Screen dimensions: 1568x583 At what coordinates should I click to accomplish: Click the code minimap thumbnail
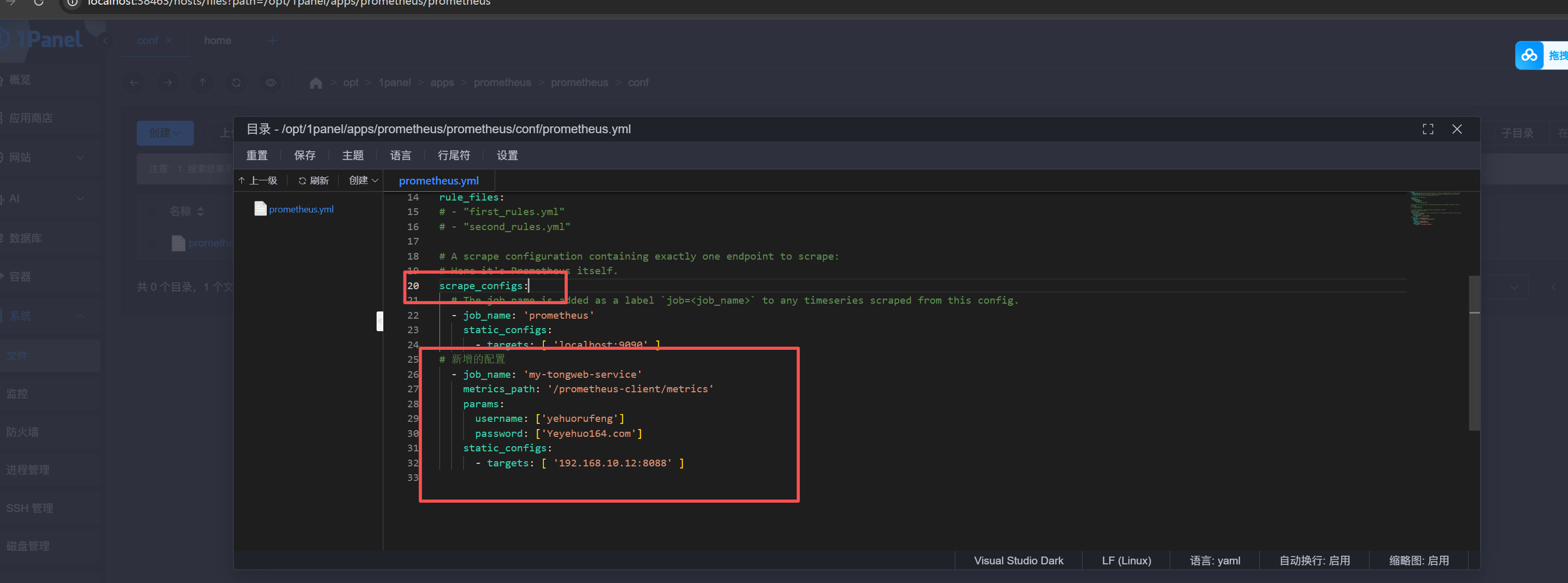pos(1435,209)
